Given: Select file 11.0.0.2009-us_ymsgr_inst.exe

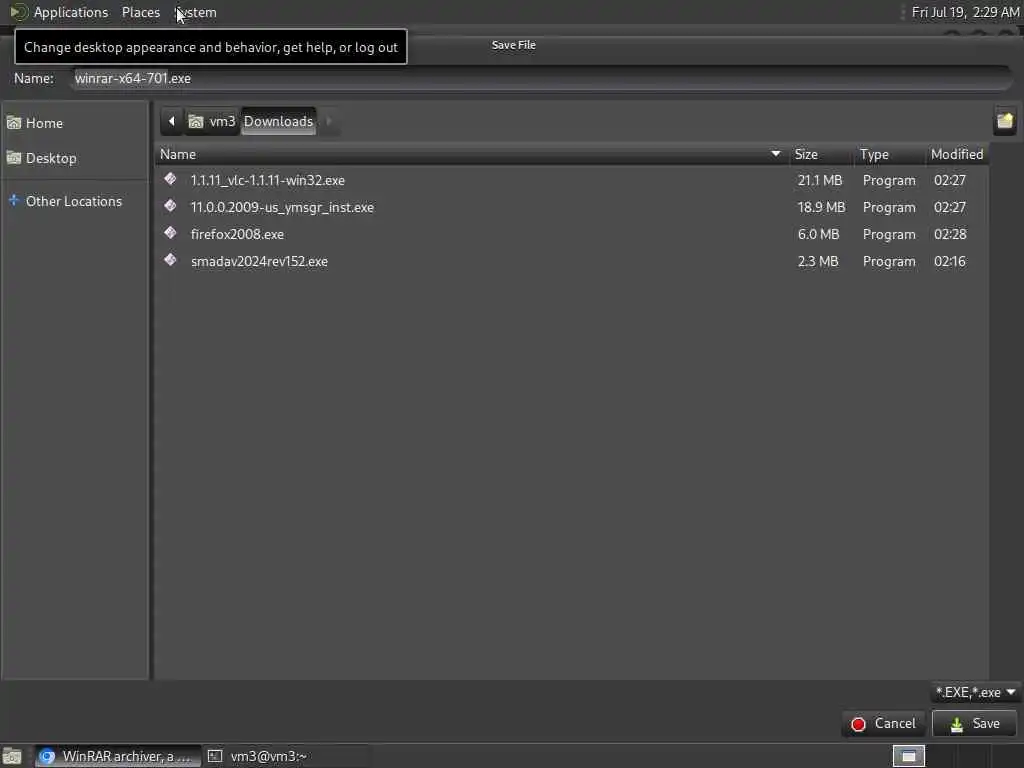Looking at the screenshot, I should pyautogui.click(x=571, y=207).
